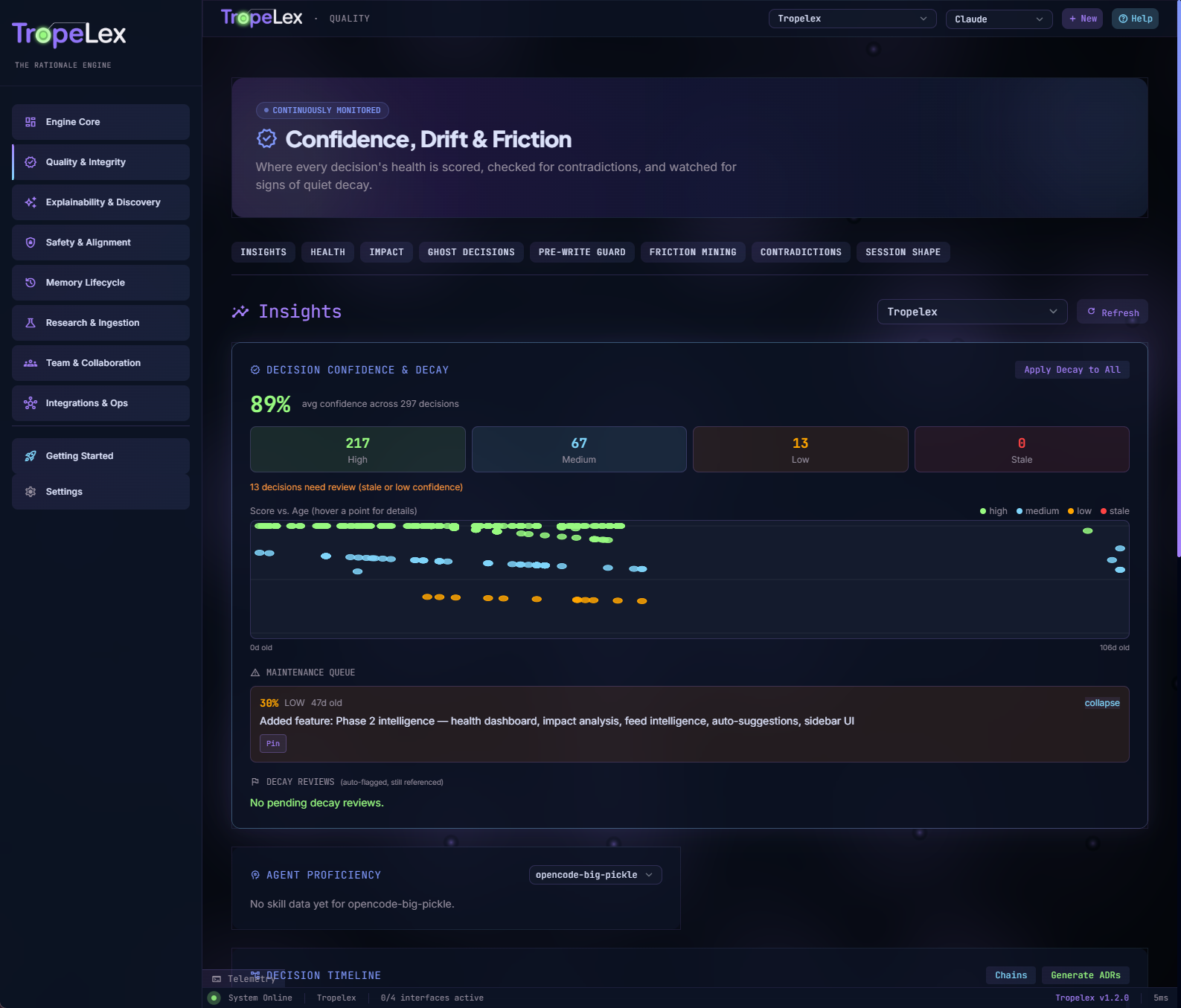The height and width of the screenshot is (1008, 1181).
Task: Click the New button
Action: (1083, 19)
